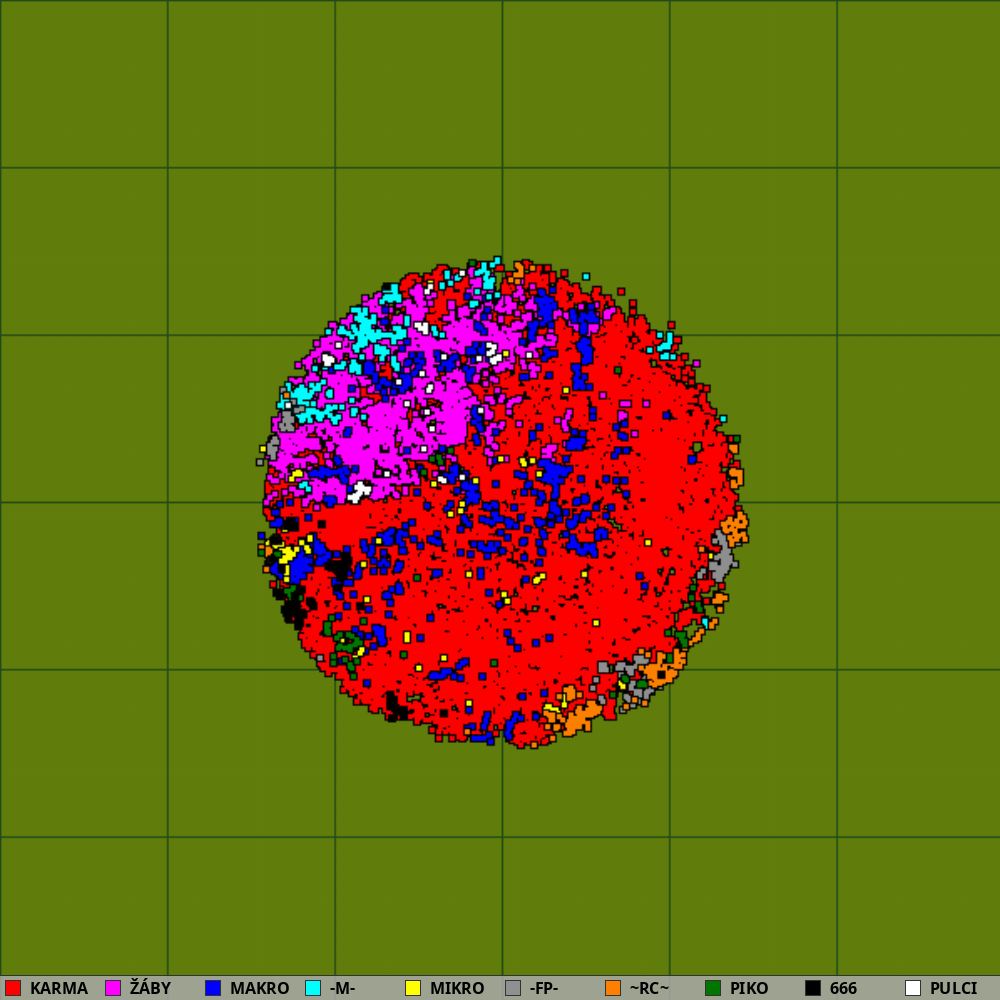The width and height of the screenshot is (1000, 1000).
Task: Select the PIKO label in the legend
Action: click(749, 989)
